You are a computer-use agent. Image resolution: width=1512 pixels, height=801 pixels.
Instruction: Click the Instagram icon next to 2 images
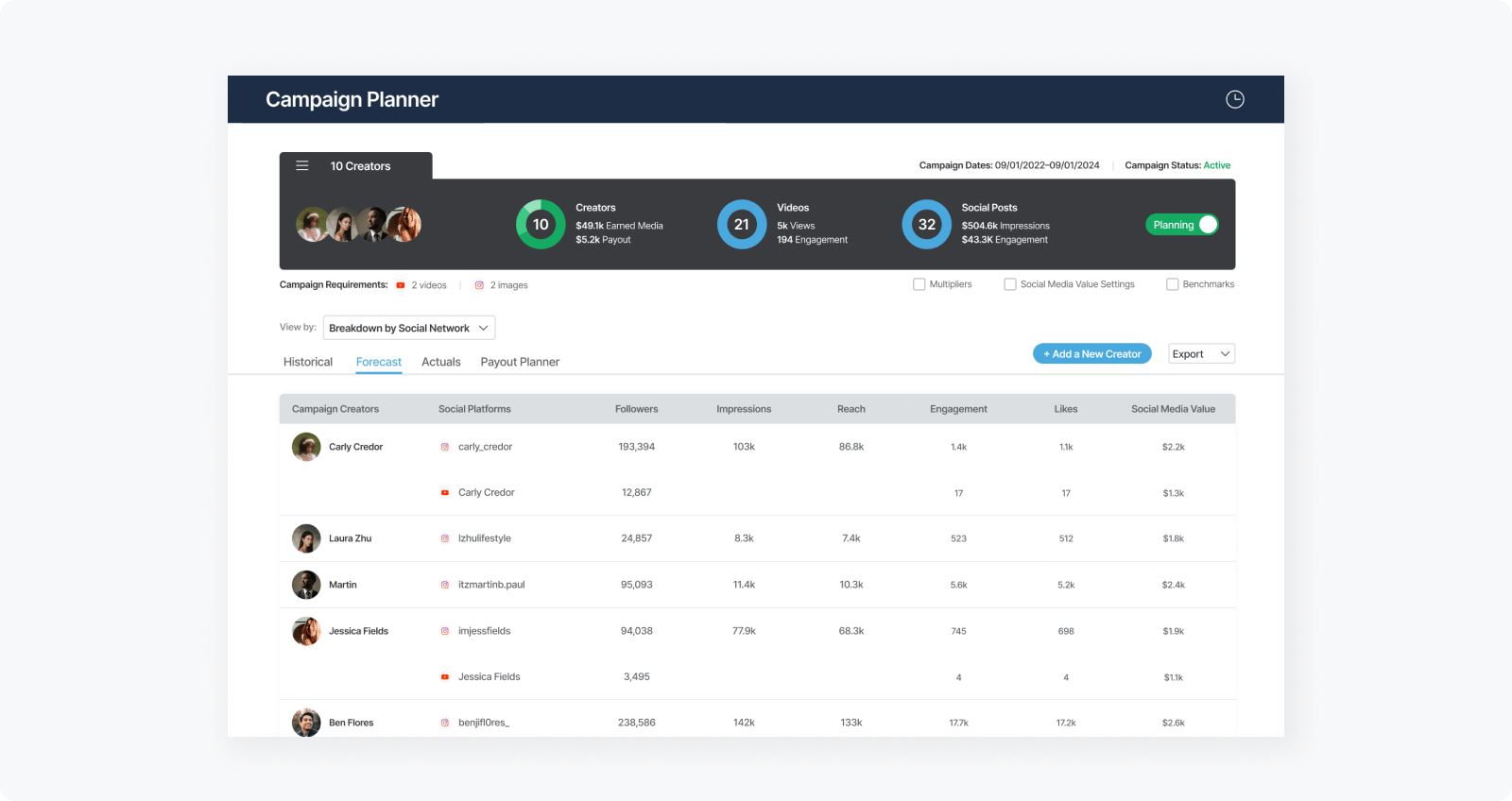click(479, 285)
